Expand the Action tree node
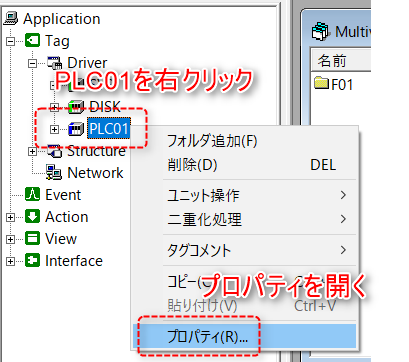Image resolution: width=409 pixels, height=362 pixels. tap(11, 217)
